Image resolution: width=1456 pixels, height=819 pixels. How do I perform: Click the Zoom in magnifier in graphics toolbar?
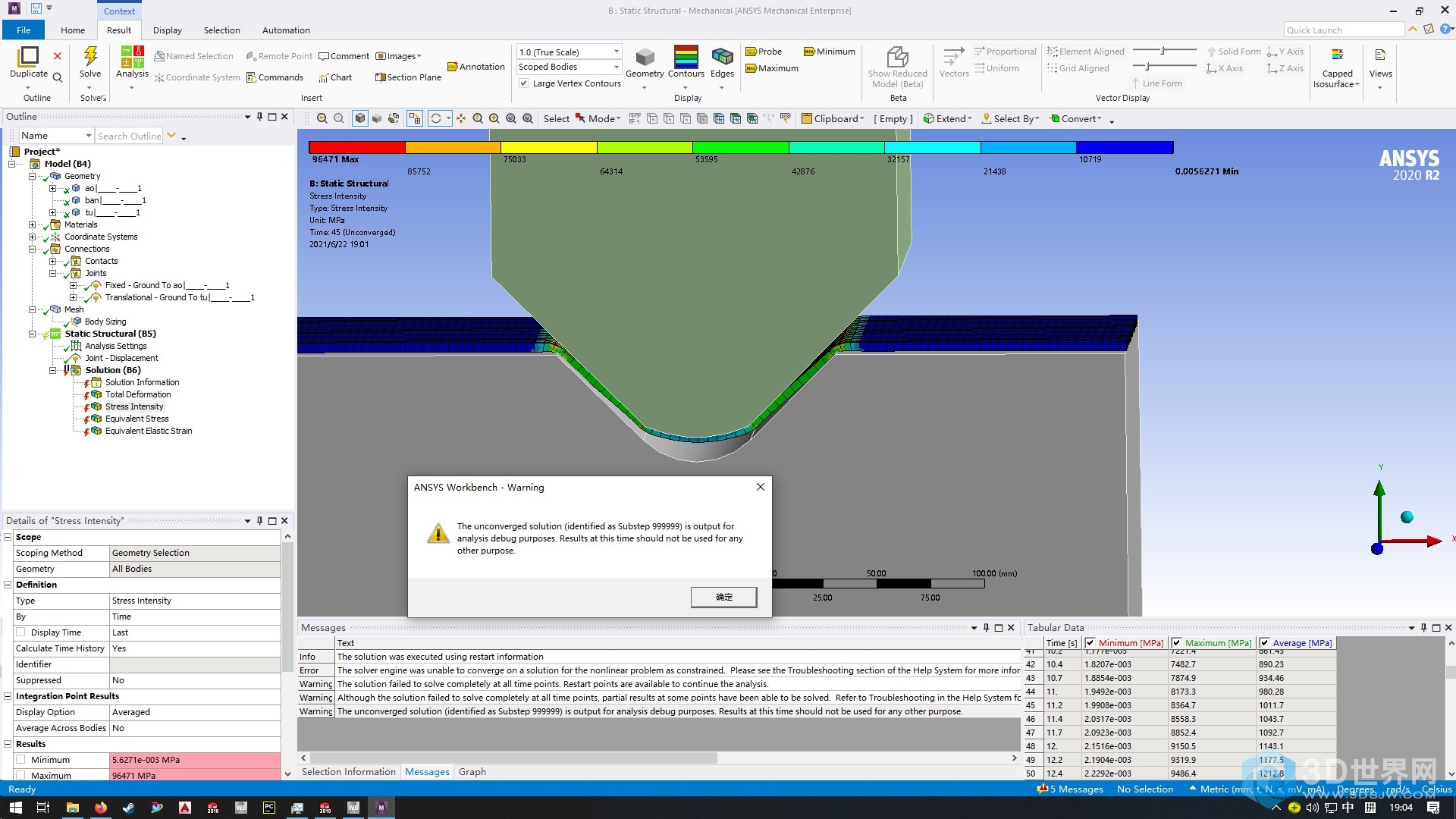(322, 118)
